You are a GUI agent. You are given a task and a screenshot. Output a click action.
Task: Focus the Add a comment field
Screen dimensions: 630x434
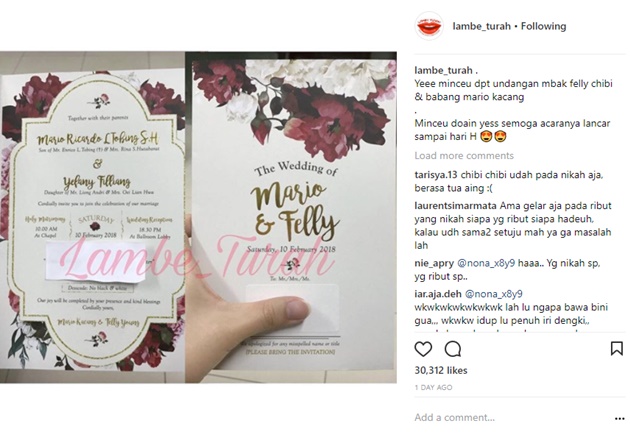[510, 418]
